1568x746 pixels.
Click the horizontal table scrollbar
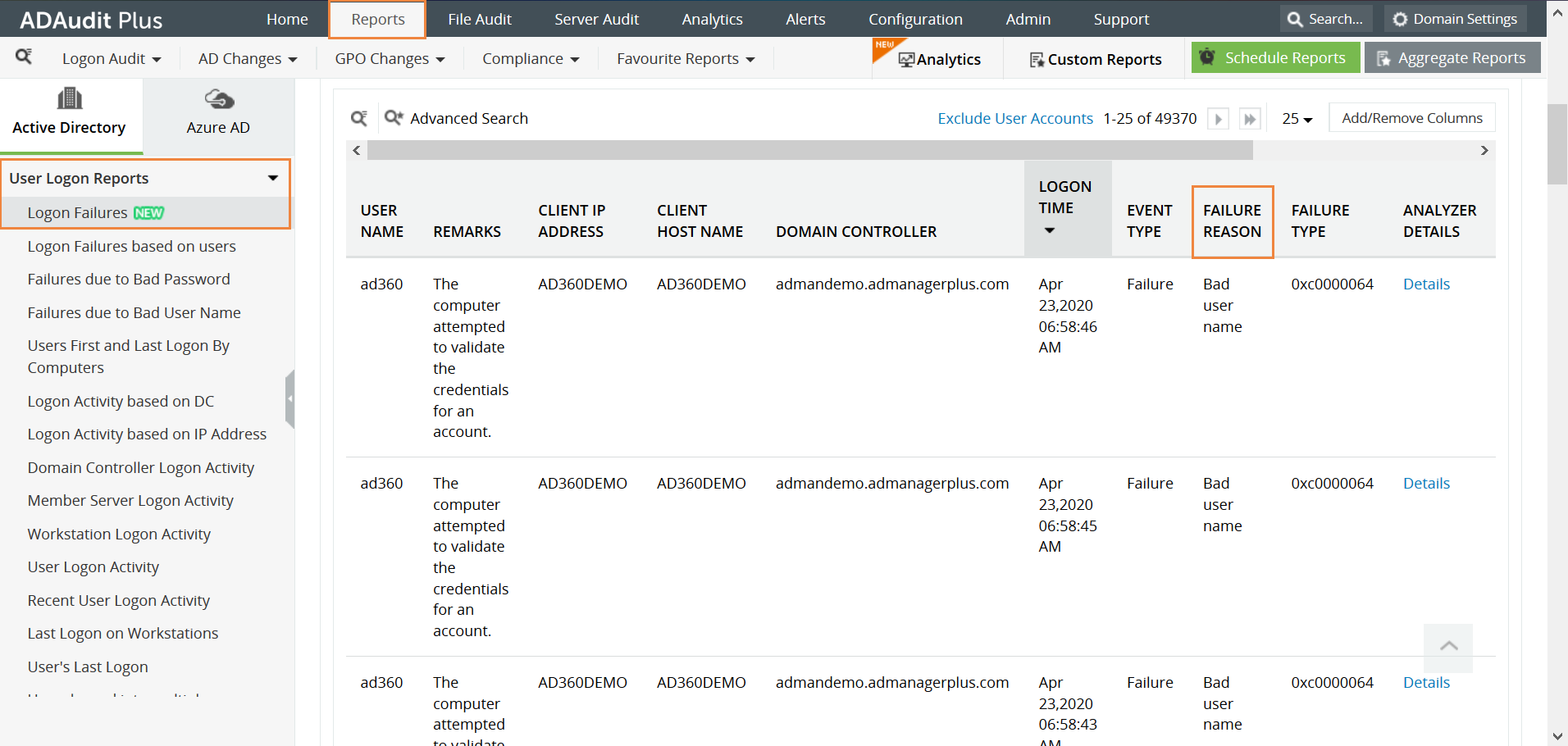pyautogui.click(x=810, y=150)
